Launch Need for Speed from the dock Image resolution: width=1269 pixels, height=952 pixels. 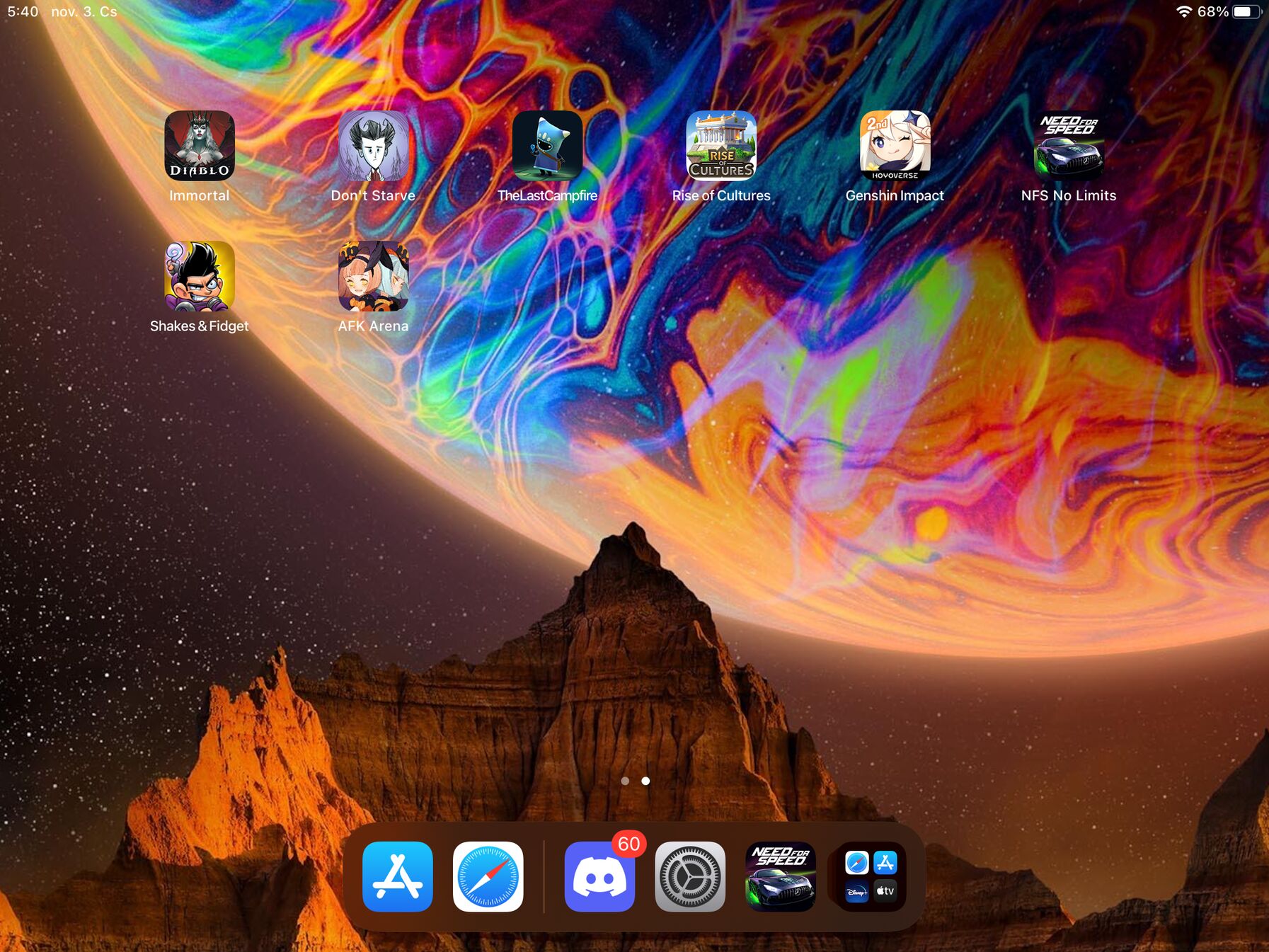point(781,876)
